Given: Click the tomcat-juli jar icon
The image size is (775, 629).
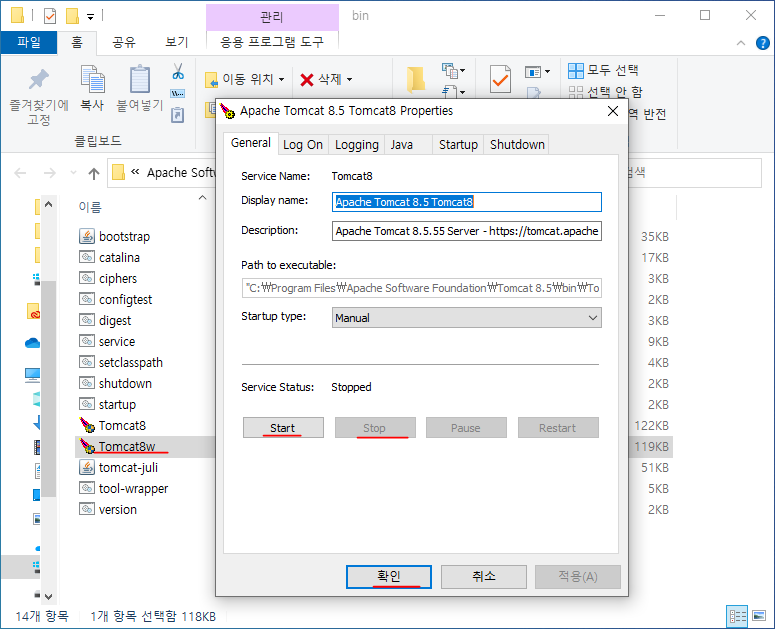Looking at the screenshot, I should pos(87,467).
